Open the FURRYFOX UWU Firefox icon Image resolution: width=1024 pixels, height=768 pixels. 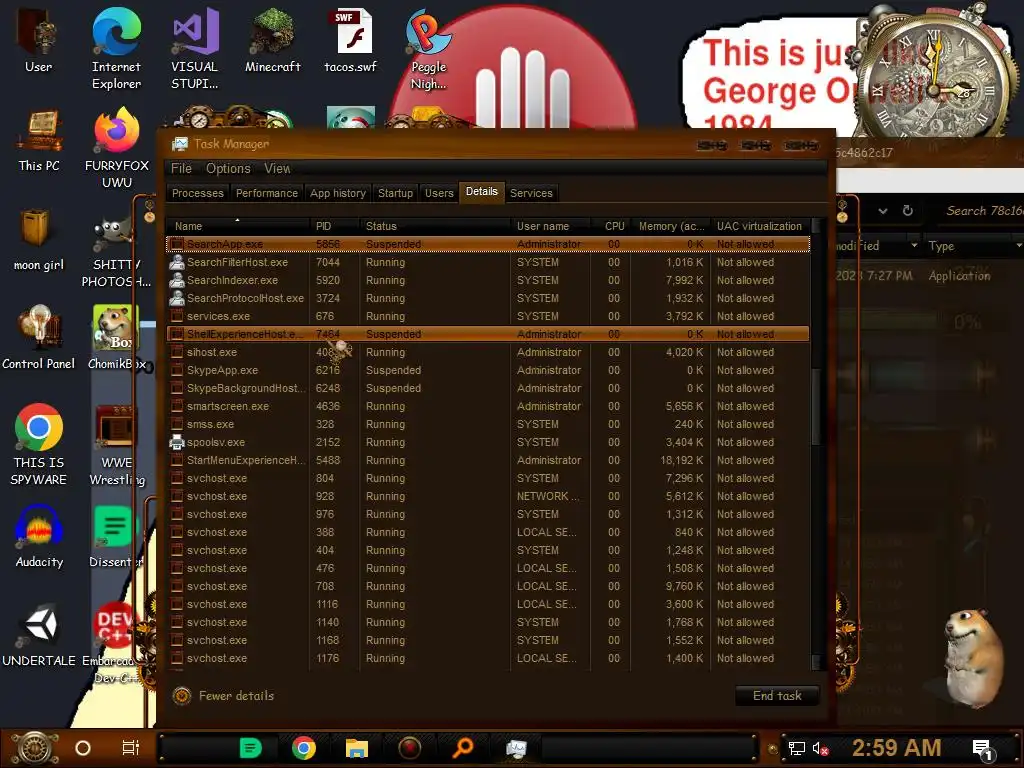[117, 148]
